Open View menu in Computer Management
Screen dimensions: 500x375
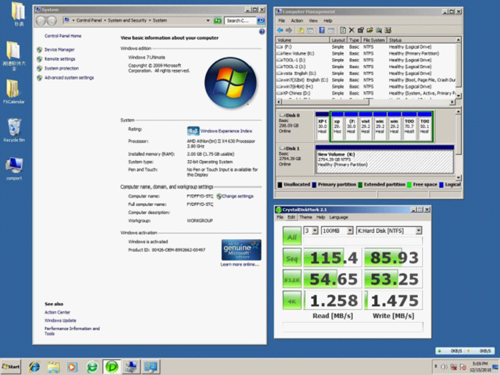pos(313,21)
